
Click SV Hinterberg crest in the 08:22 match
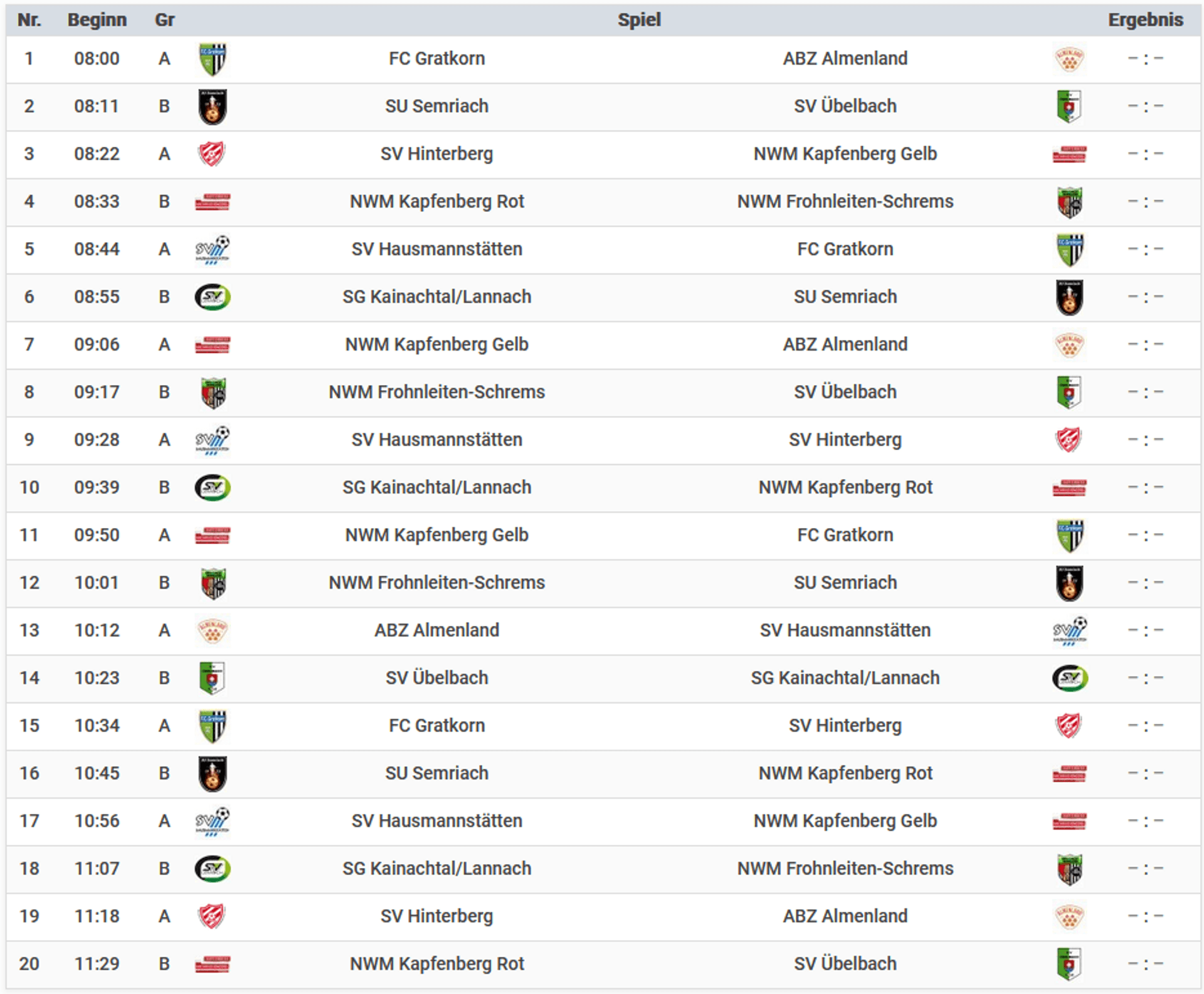[x=212, y=154]
